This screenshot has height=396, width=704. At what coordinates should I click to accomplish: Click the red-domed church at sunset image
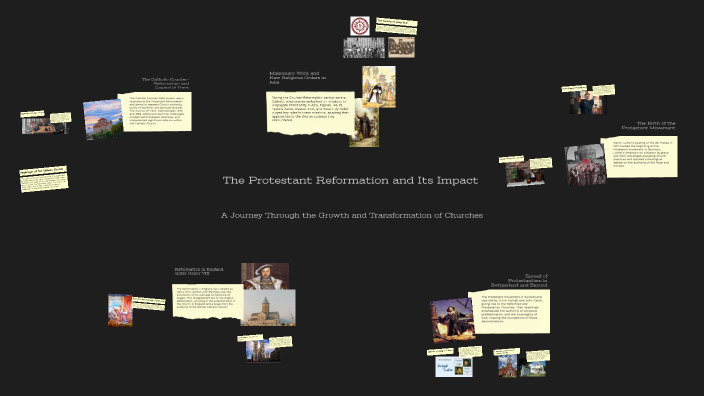(x=103, y=119)
